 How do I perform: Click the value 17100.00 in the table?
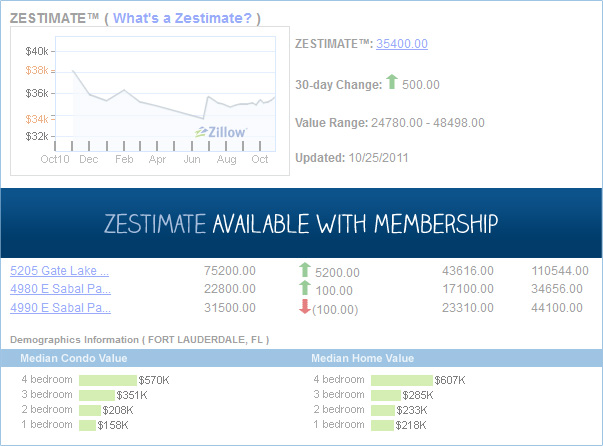click(468, 289)
